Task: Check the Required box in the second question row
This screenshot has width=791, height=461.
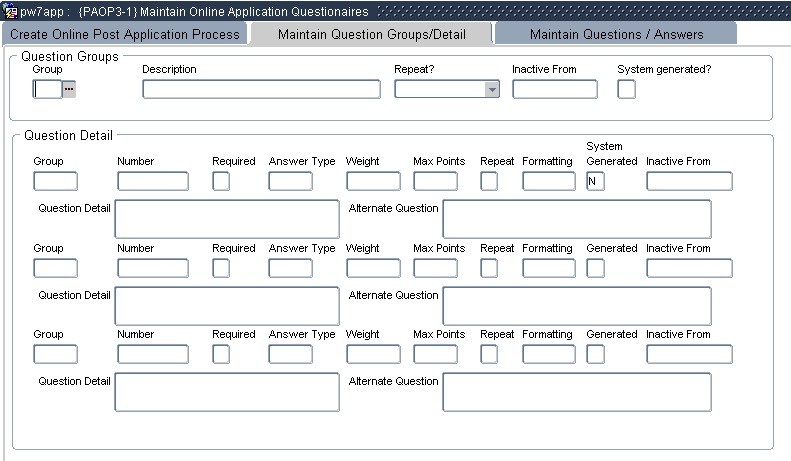Action: point(221,268)
